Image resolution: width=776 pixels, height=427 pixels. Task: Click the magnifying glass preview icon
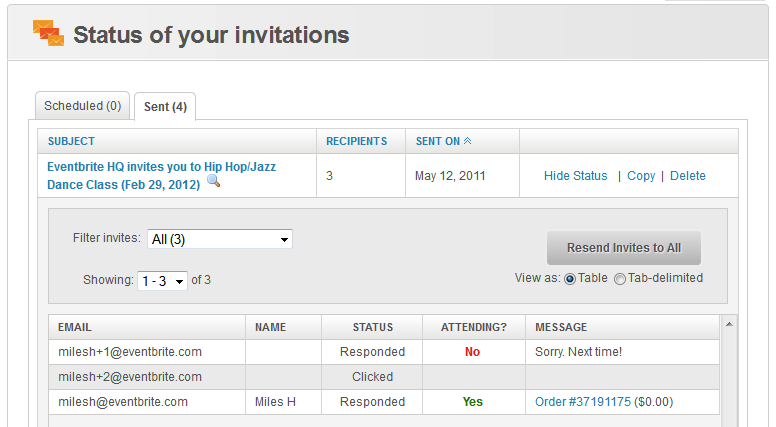point(213,181)
